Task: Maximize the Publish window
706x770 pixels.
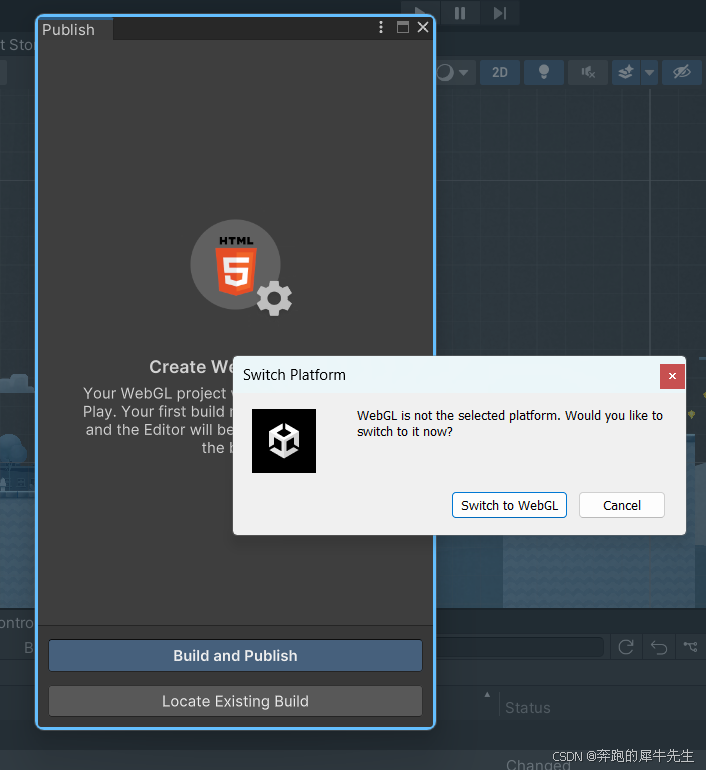Action: click(403, 27)
